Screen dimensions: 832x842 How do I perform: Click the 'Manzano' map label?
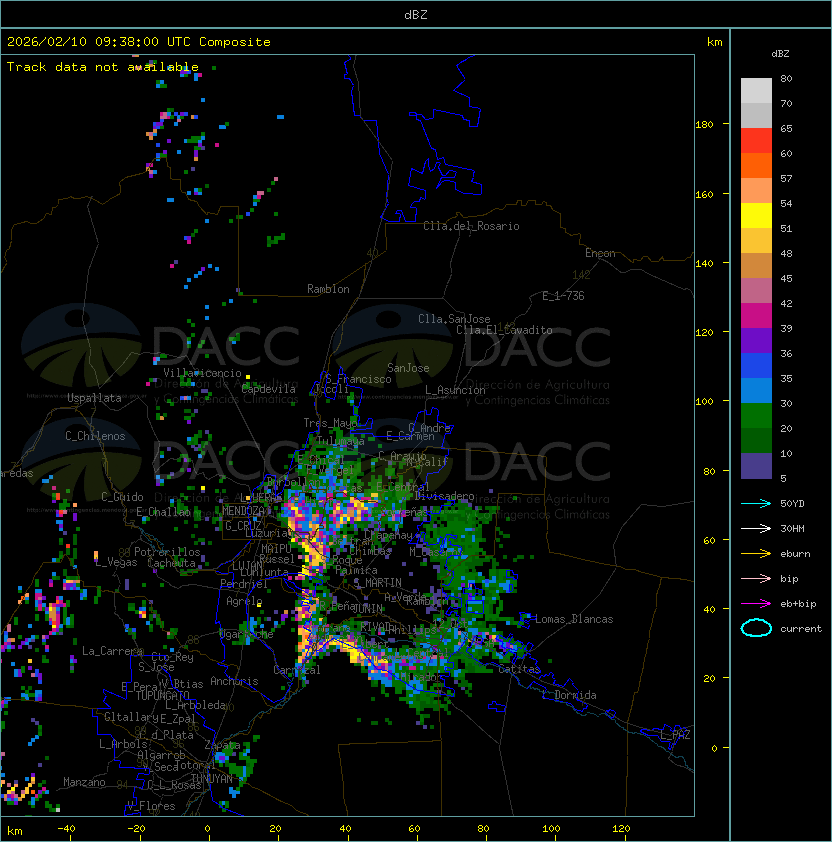84,782
